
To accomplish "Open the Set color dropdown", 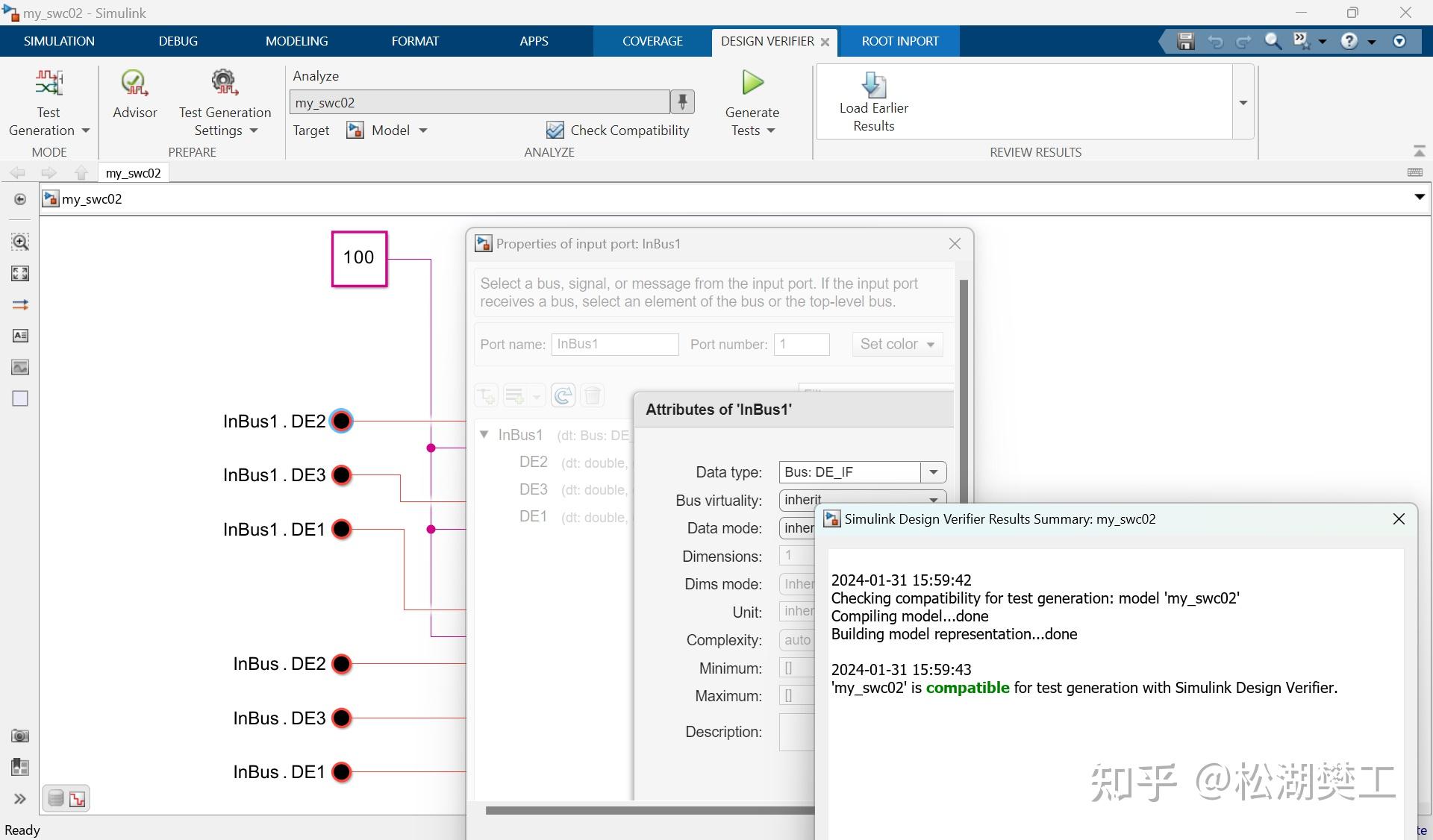I will point(897,344).
